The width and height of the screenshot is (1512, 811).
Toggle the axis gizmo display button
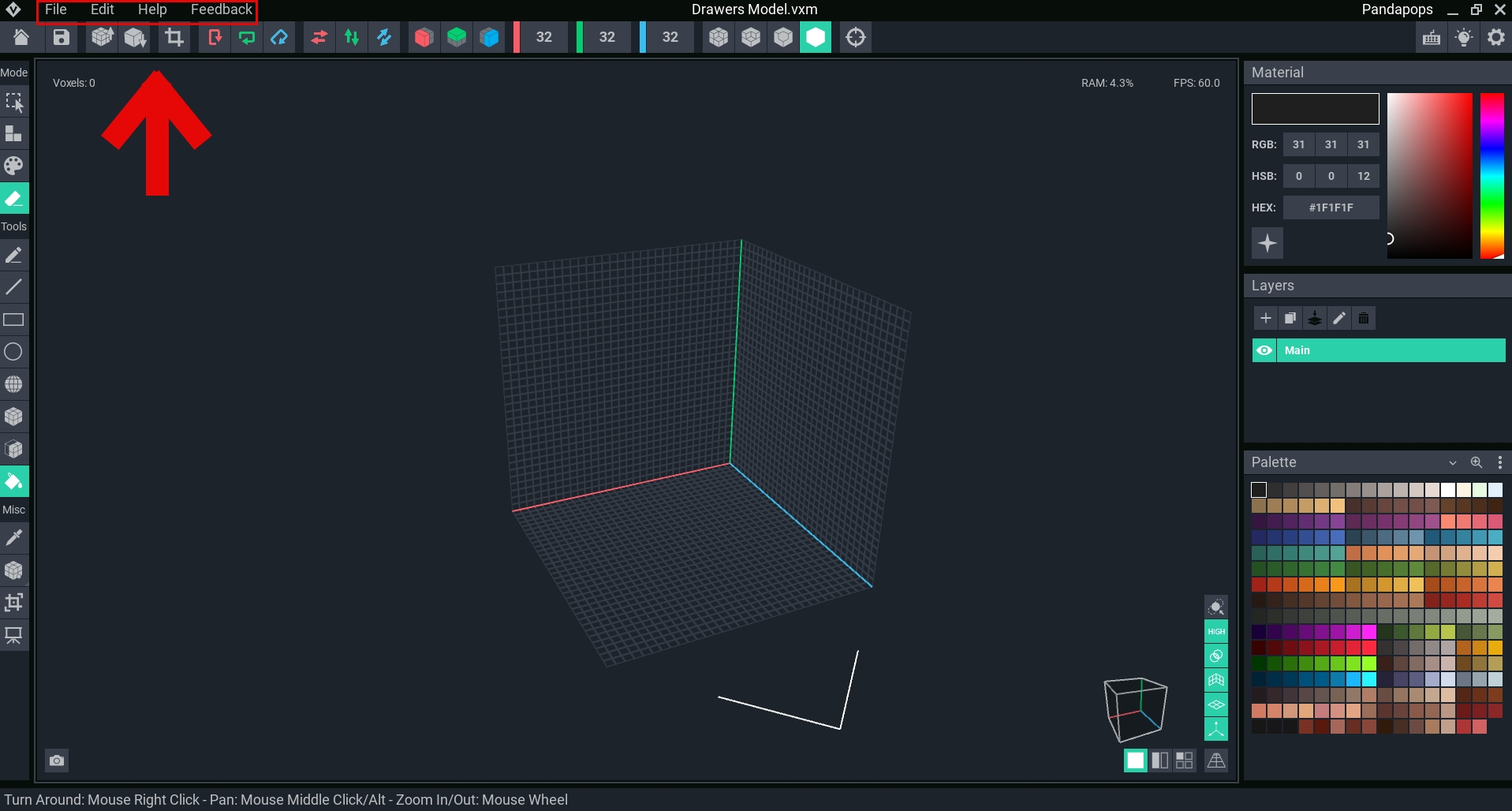[1216, 729]
